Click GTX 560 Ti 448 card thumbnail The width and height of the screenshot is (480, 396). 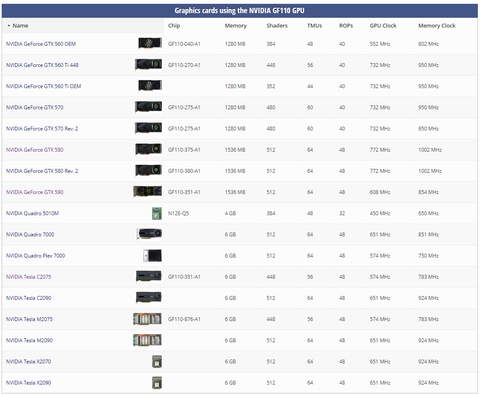click(x=148, y=64)
